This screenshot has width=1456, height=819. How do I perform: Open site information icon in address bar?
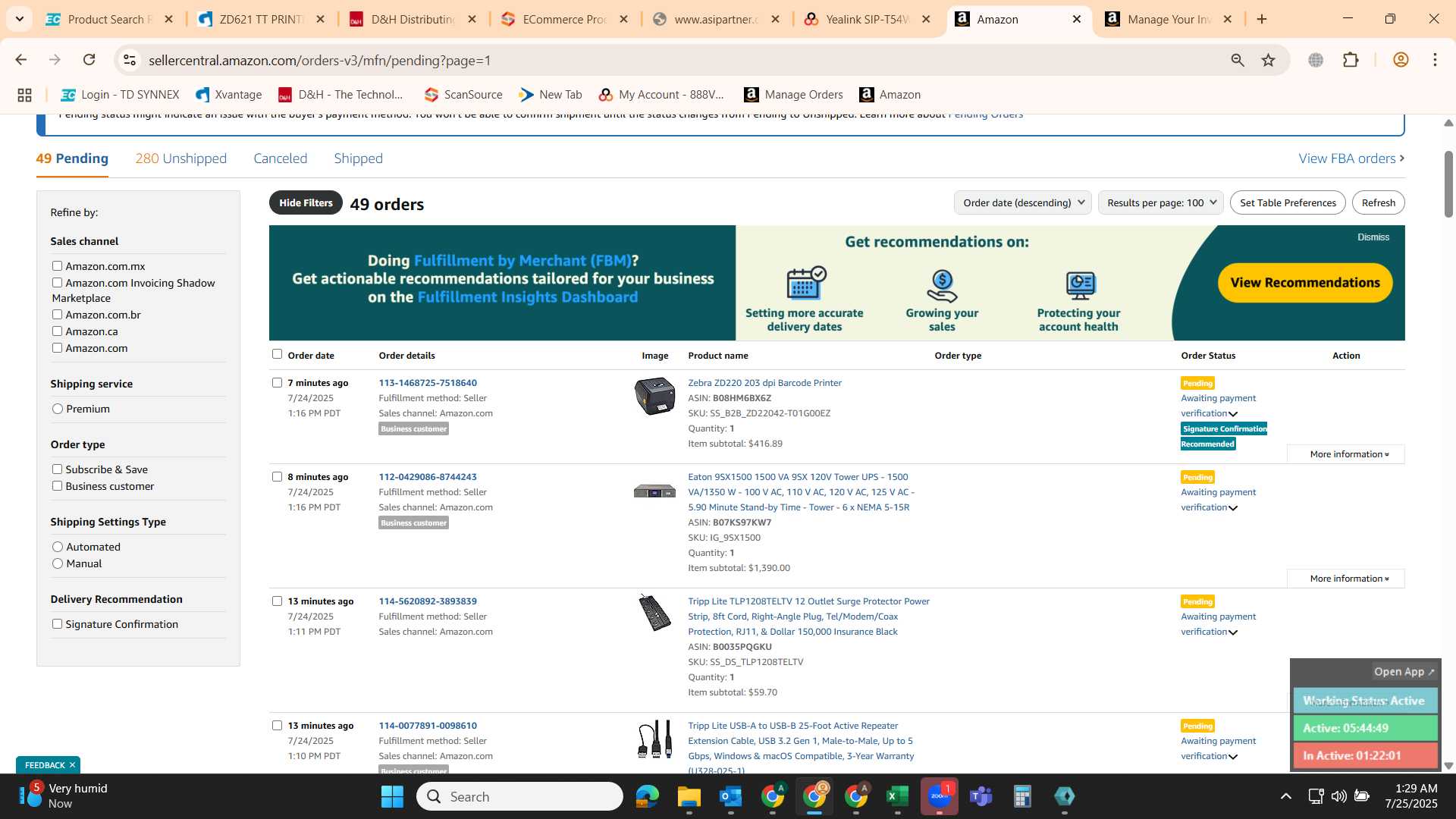(130, 60)
